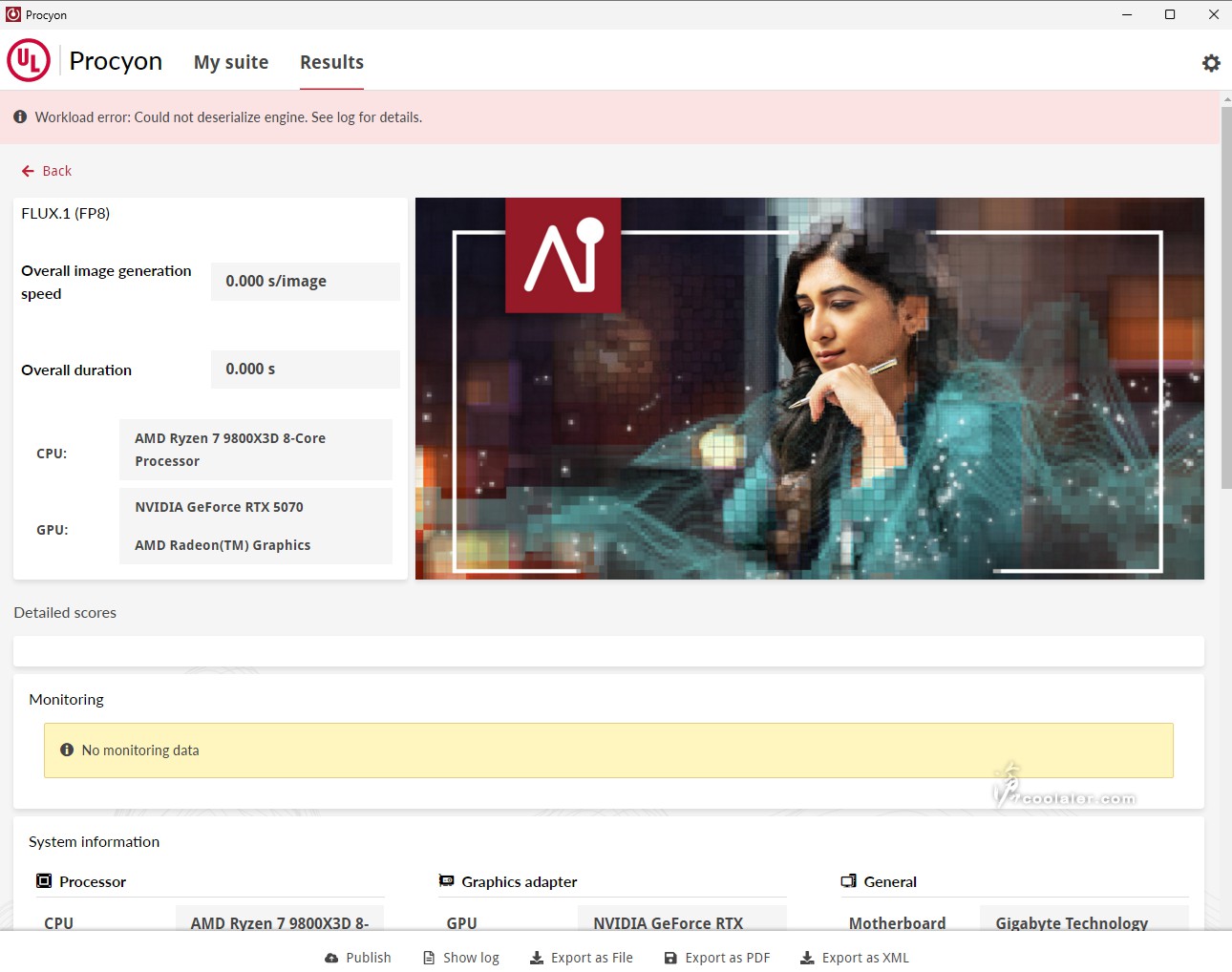Export the result as PDF
Viewport: 1232px width, 972px height.
click(717, 958)
